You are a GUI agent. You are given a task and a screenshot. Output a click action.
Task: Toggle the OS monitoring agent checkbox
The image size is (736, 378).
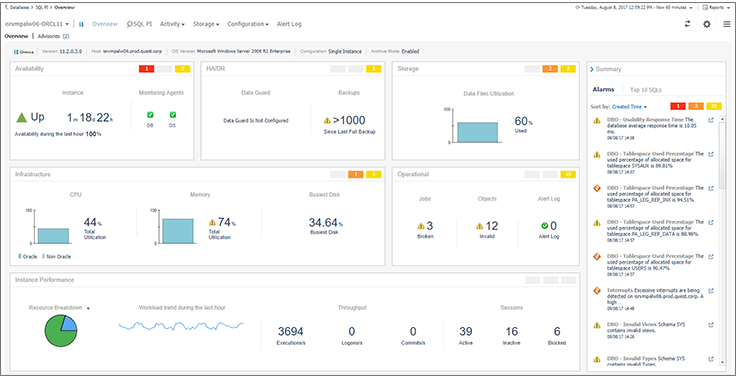(x=173, y=115)
